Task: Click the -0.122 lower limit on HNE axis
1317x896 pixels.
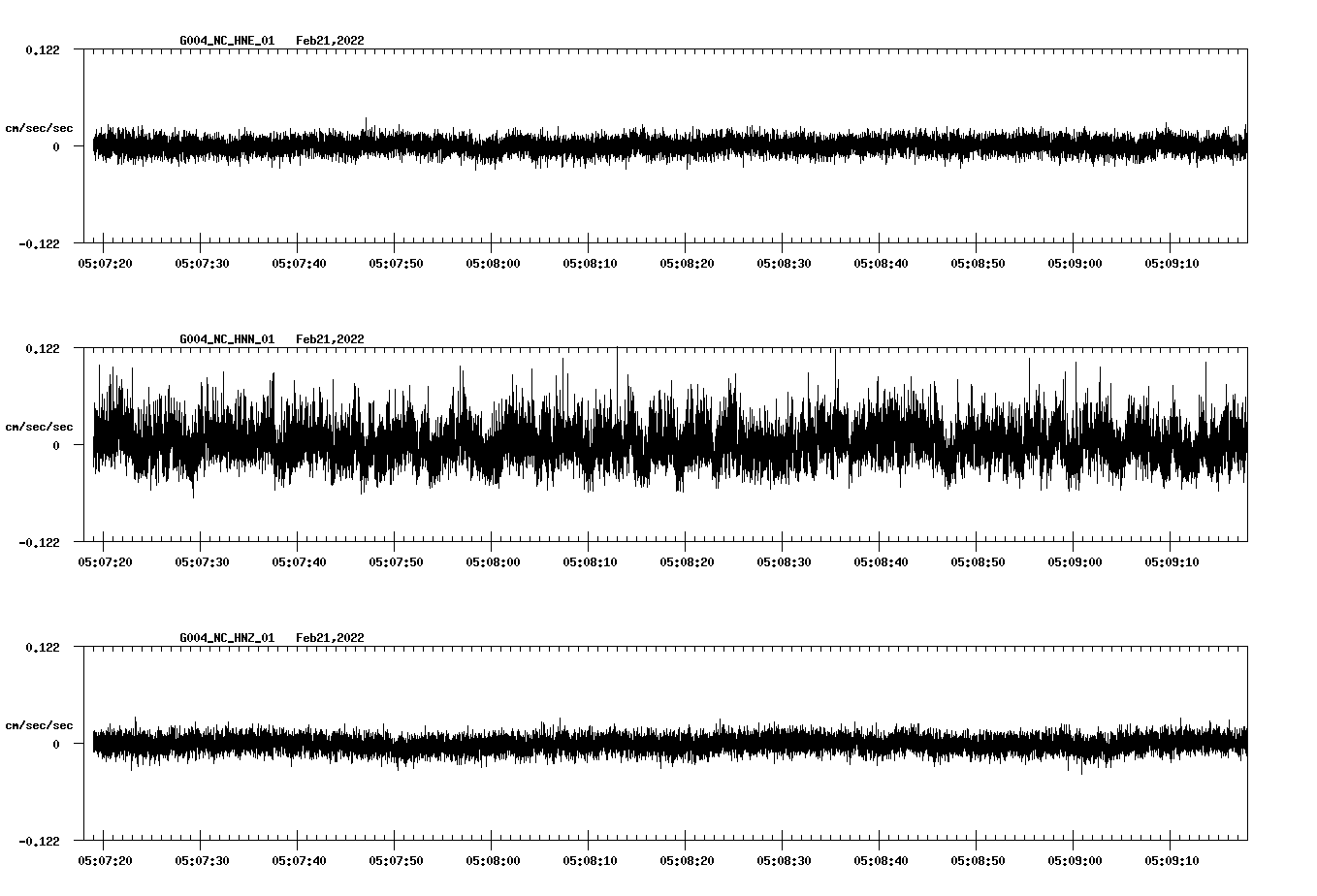Action: click(39, 243)
